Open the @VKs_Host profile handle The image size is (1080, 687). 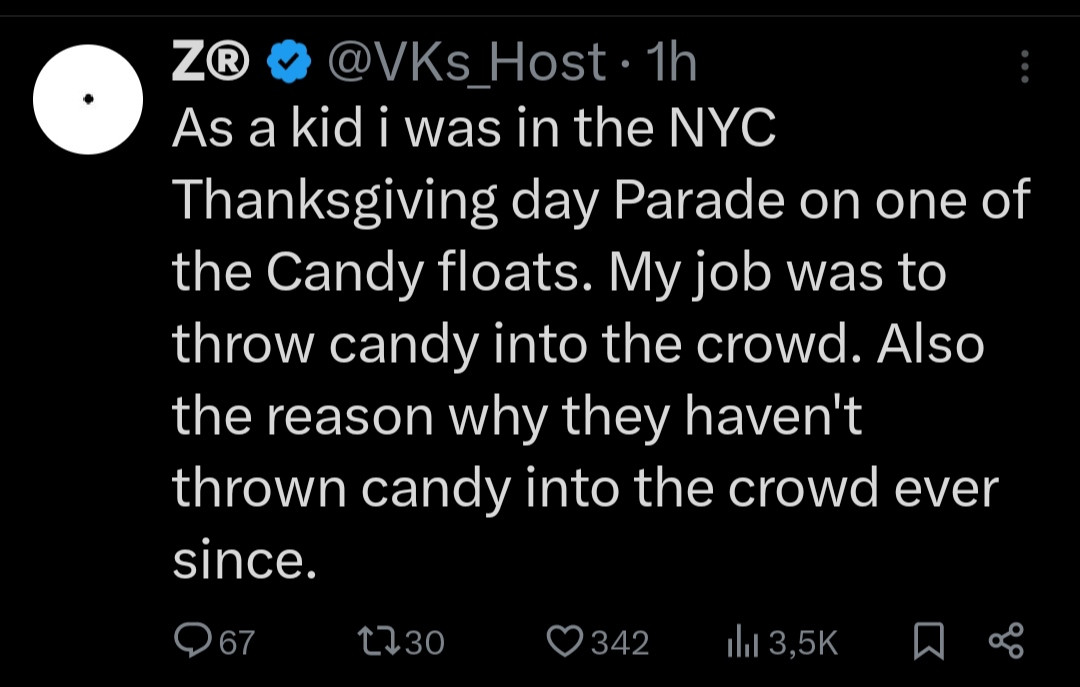point(466,63)
